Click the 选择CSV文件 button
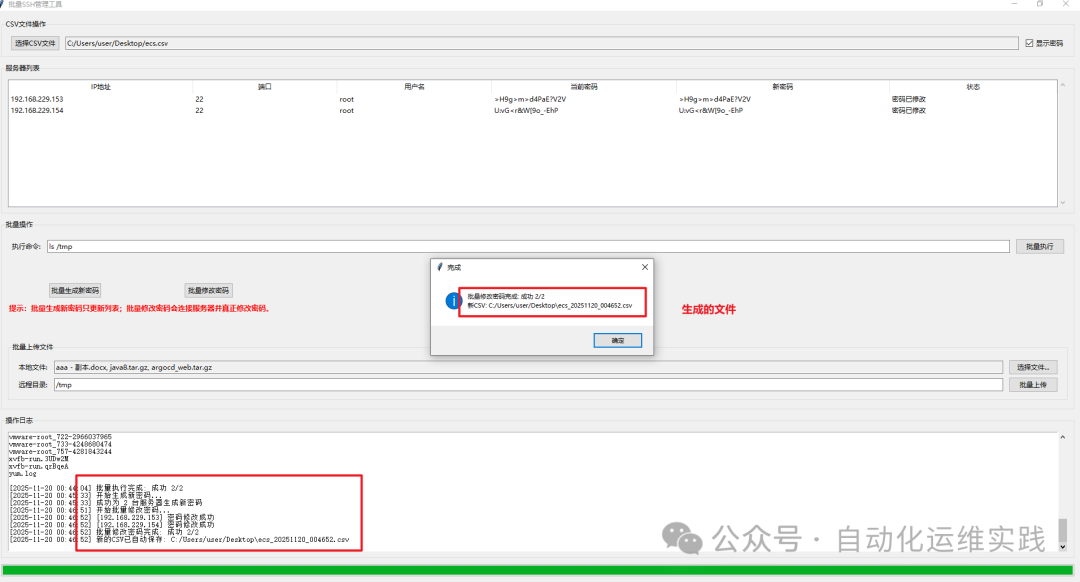1080x582 pixels. pos(35,43)
